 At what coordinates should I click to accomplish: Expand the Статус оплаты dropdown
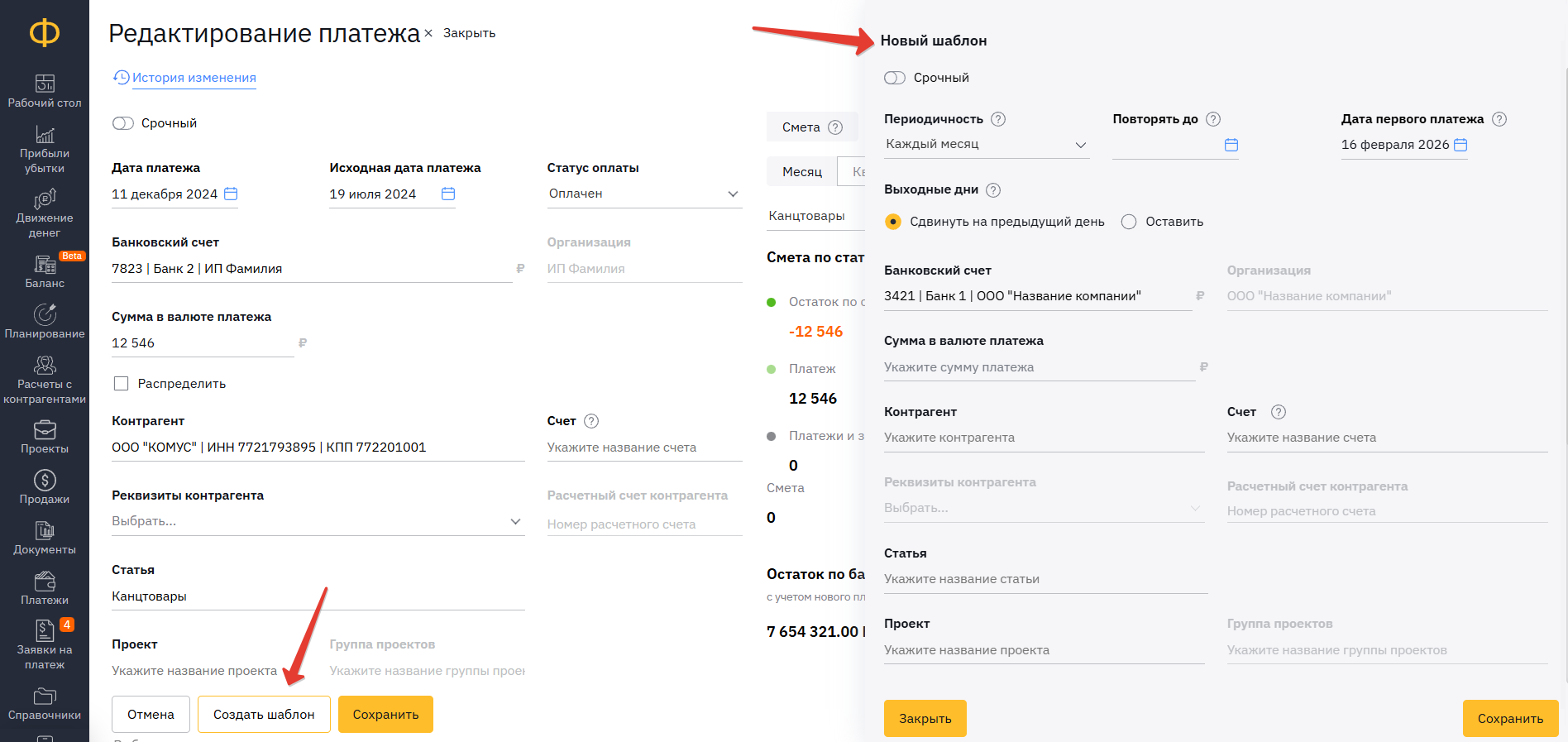[x=732, y=194]
